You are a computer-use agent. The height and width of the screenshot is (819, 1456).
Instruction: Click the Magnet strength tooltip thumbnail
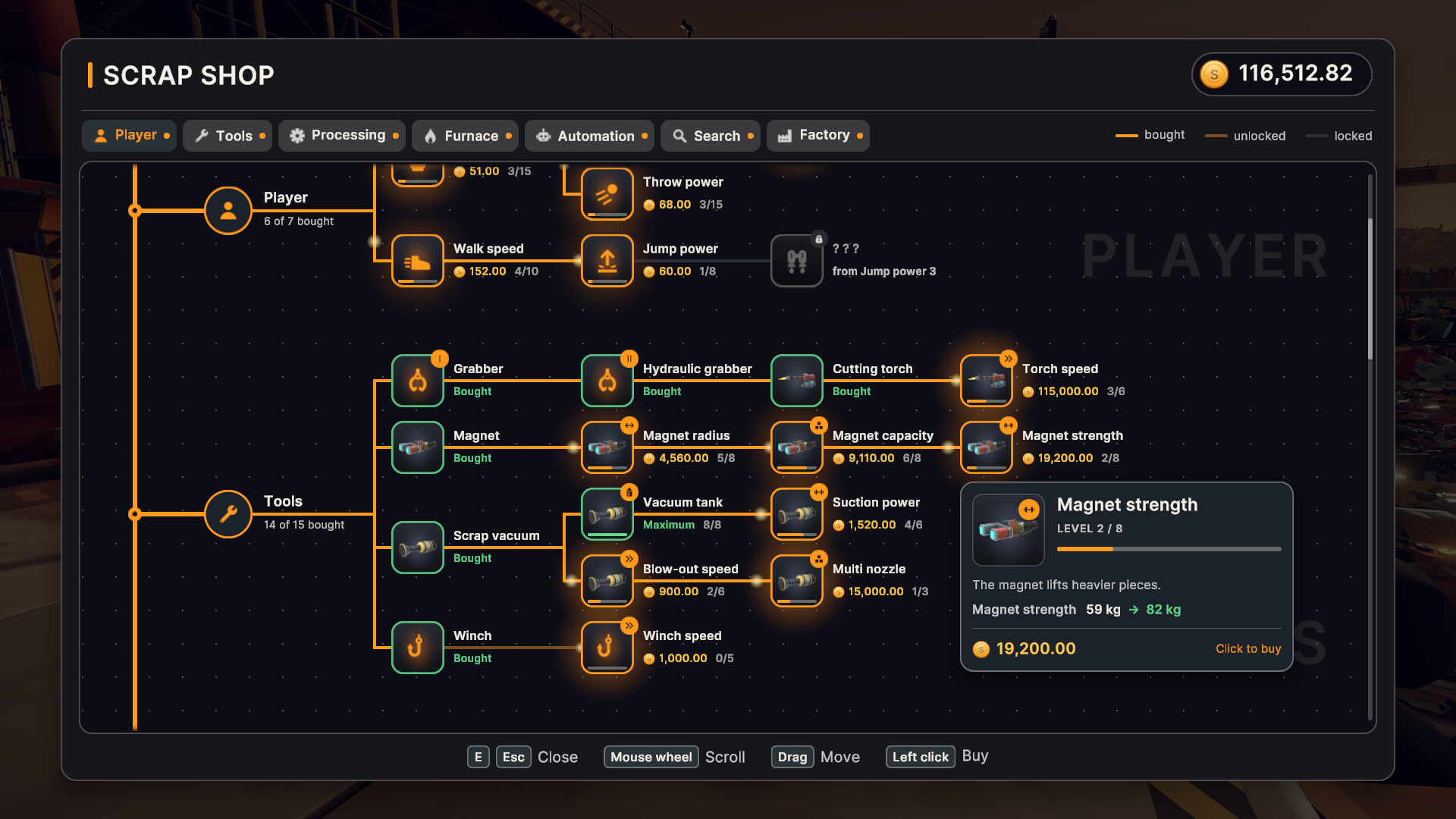[x=1008, y=529]
